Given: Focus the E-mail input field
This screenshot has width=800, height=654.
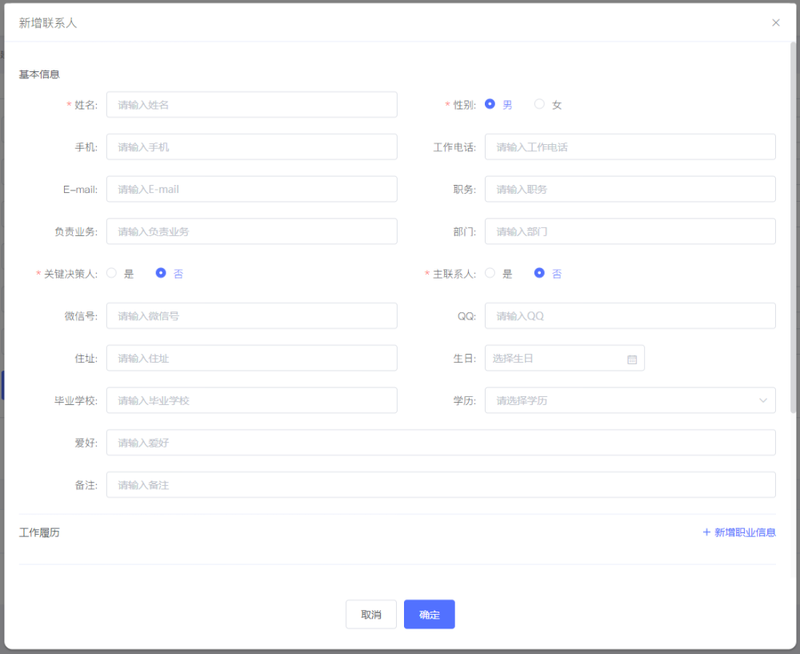Looking at the screenshot, I should pyautogui.click(x=252, y=189).
